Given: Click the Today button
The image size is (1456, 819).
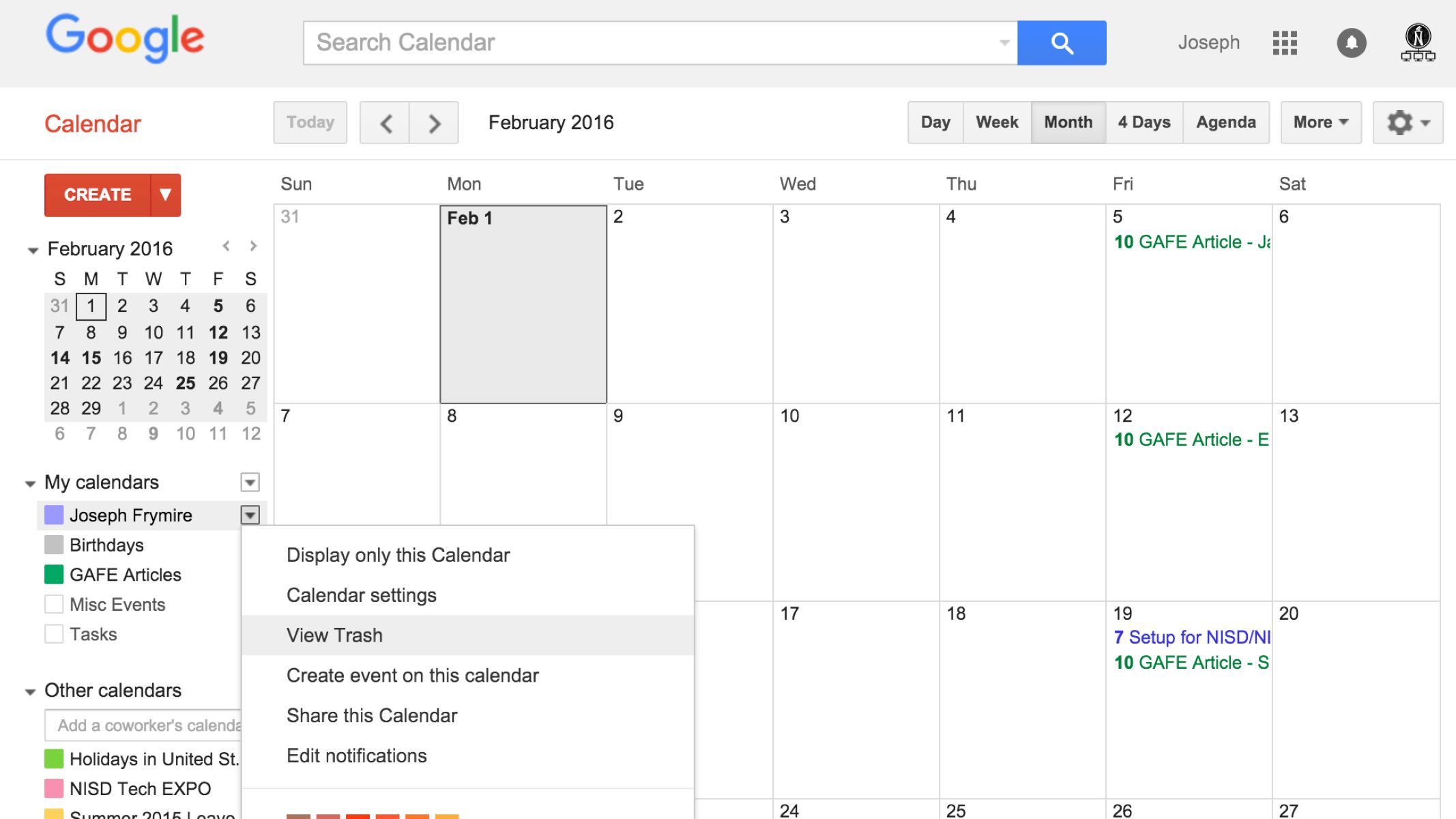Looking at the screenshot, I should pos(311,122).
